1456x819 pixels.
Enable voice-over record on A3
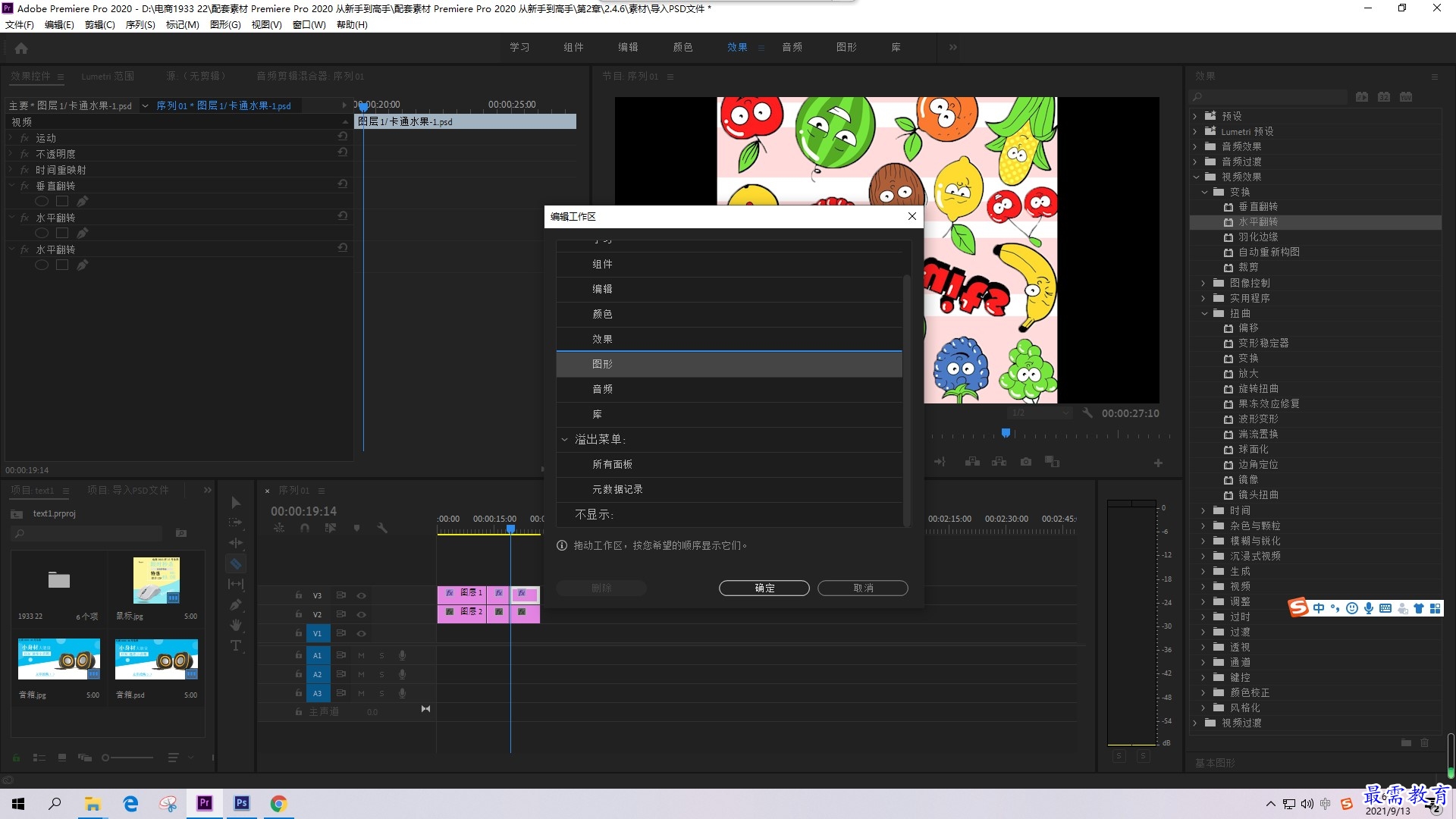pos(403,693)
